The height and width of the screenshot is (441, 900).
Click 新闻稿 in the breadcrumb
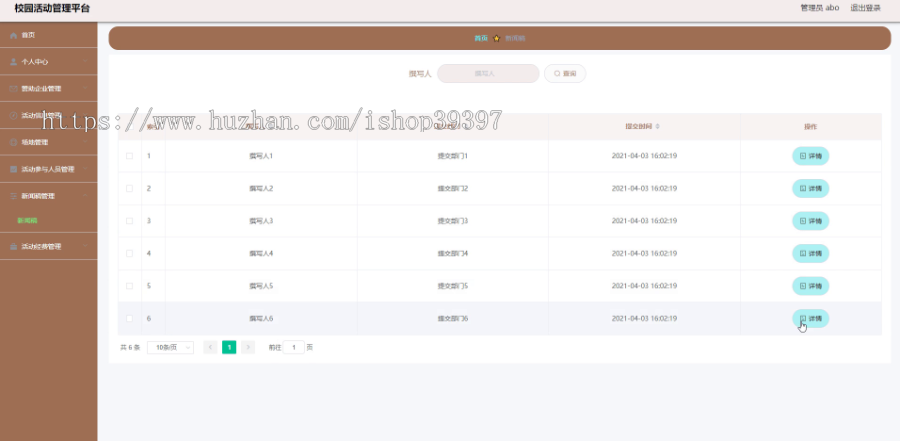515,38
